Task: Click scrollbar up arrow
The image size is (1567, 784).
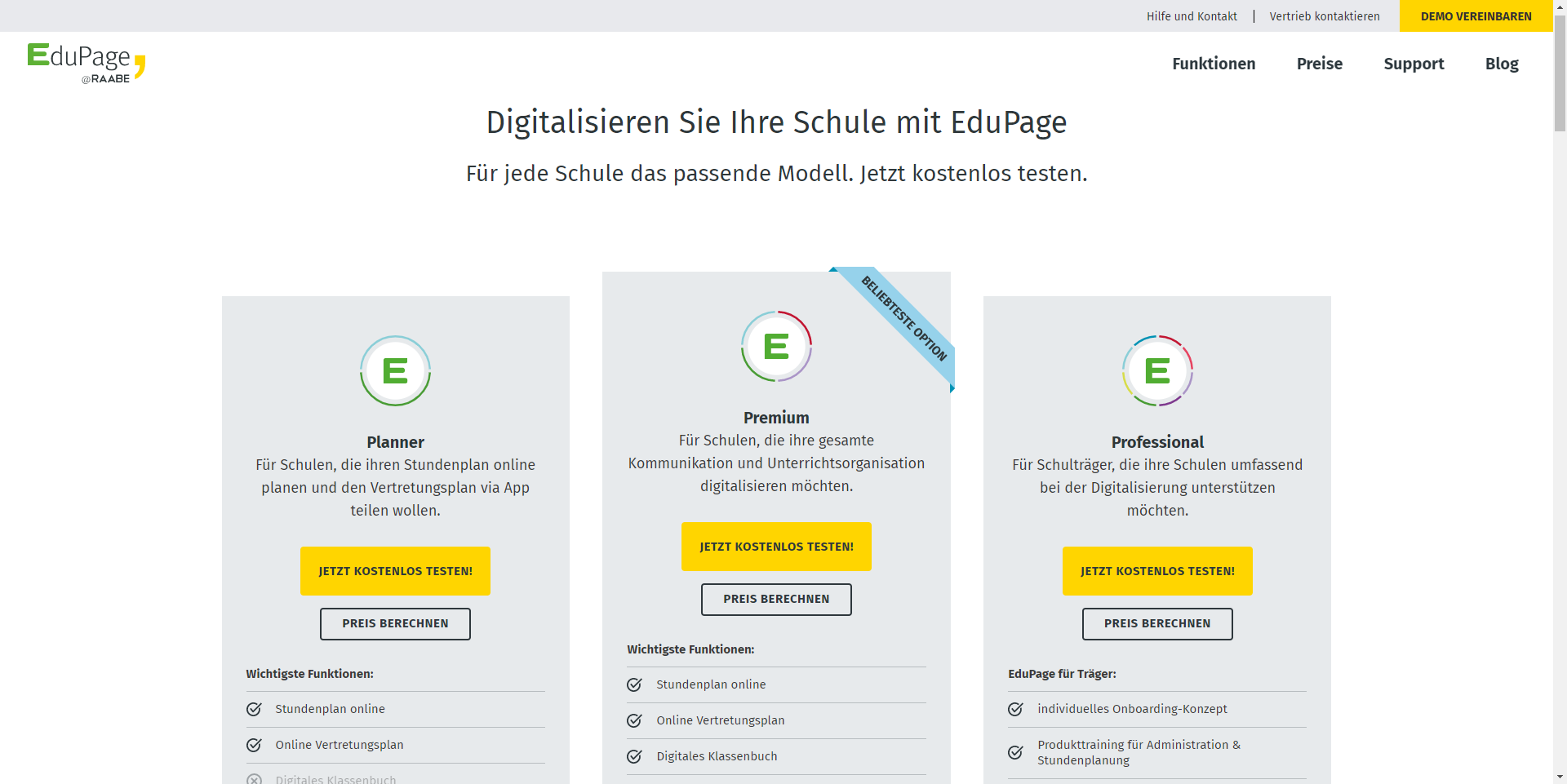Action: (1560, 7)
